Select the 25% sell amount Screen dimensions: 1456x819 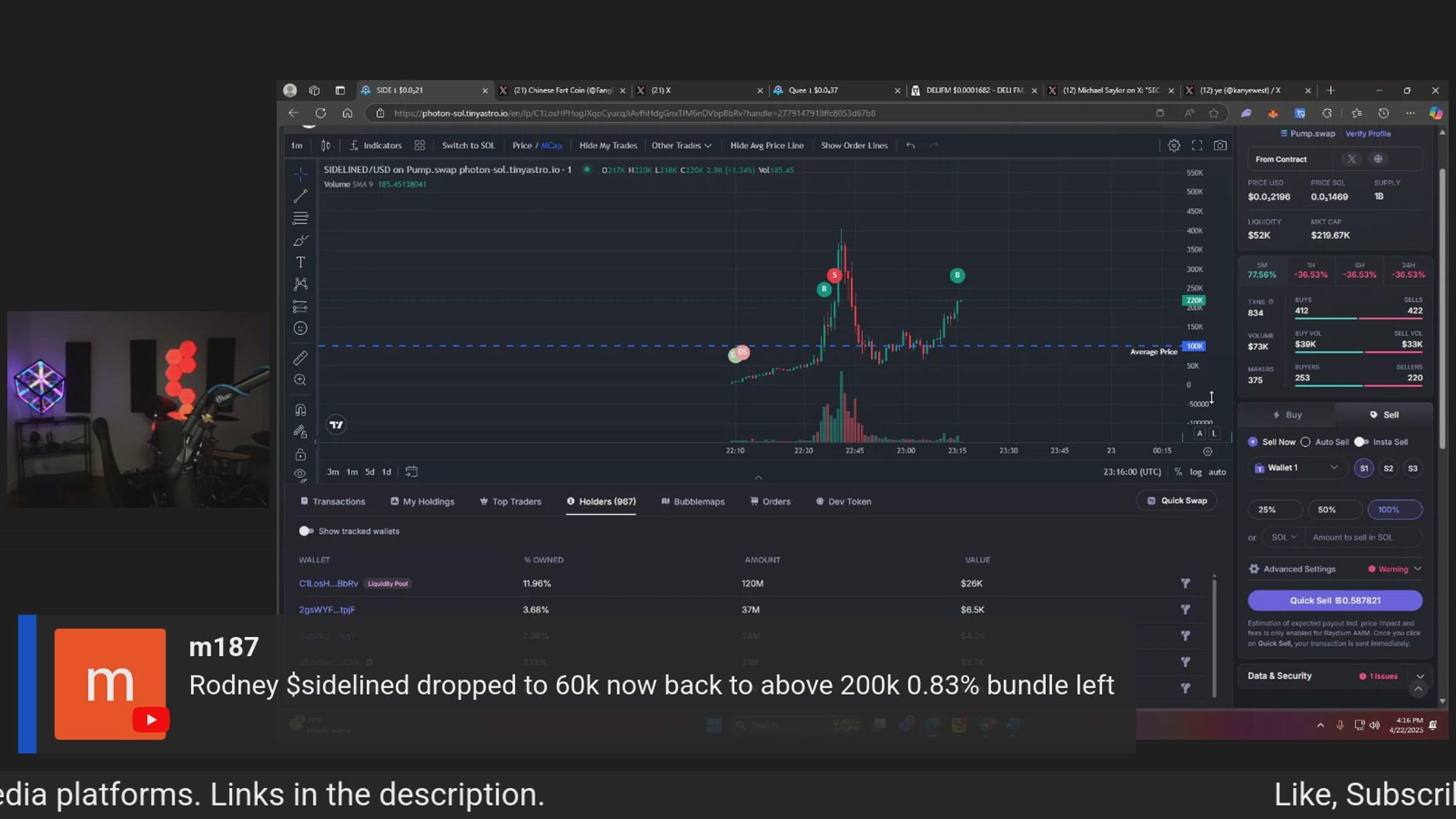point(1275,510)
